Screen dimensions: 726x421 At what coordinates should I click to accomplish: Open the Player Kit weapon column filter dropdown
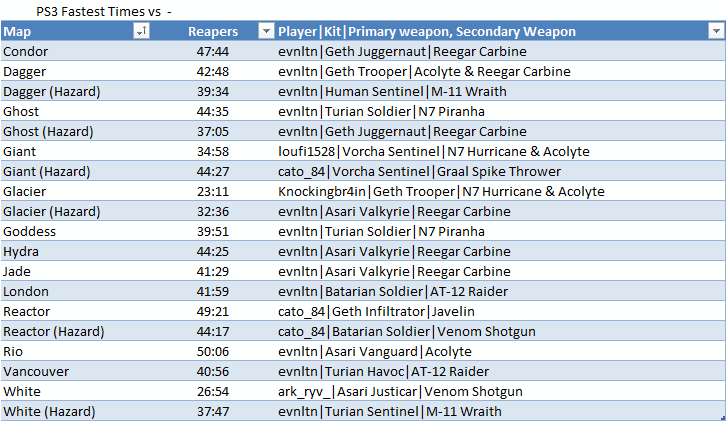pyautogui.click(x=716, y=31)
